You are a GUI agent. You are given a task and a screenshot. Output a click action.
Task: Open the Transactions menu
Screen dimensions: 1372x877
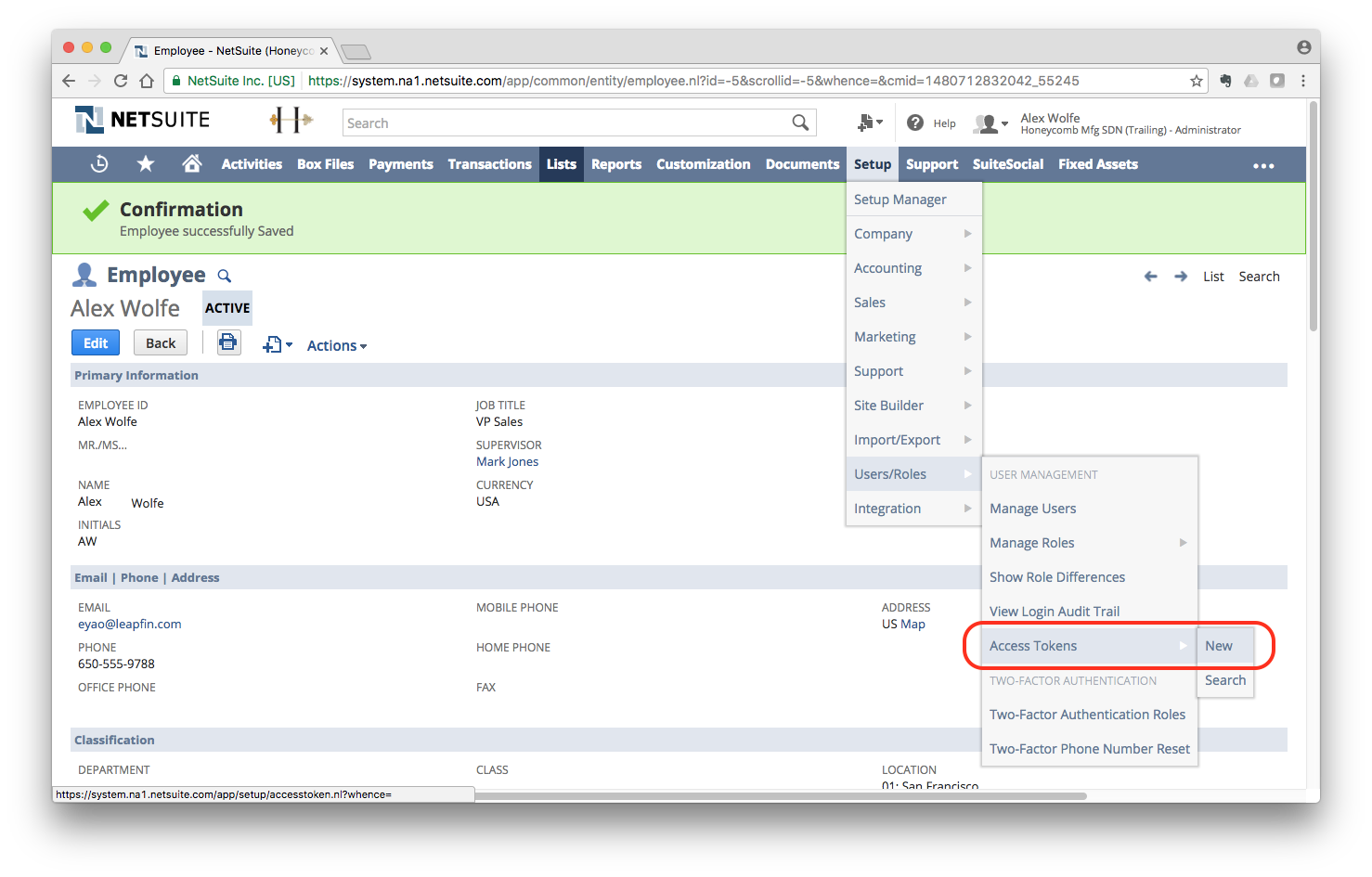(x=489, y=164)
